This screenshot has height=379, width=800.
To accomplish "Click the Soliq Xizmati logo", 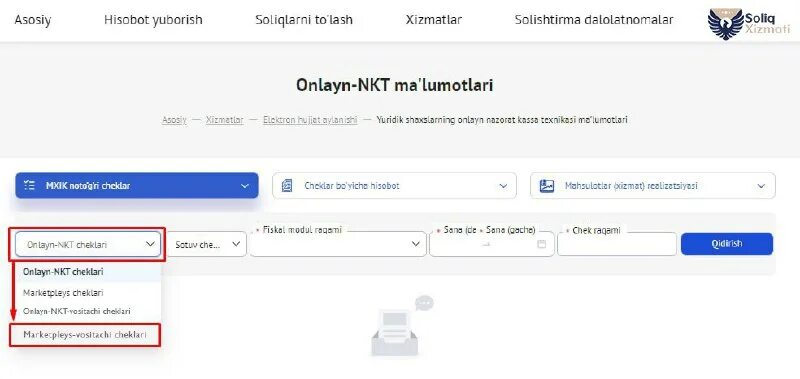I will (x=748, y=23).
